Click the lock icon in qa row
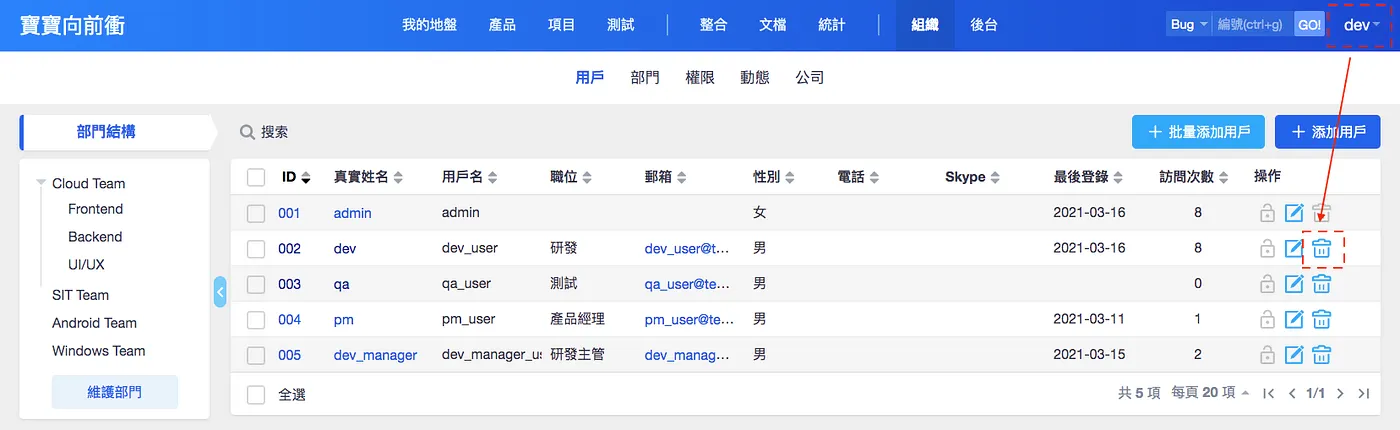Screen dimensions: 1400x430 coord(1267,284)
